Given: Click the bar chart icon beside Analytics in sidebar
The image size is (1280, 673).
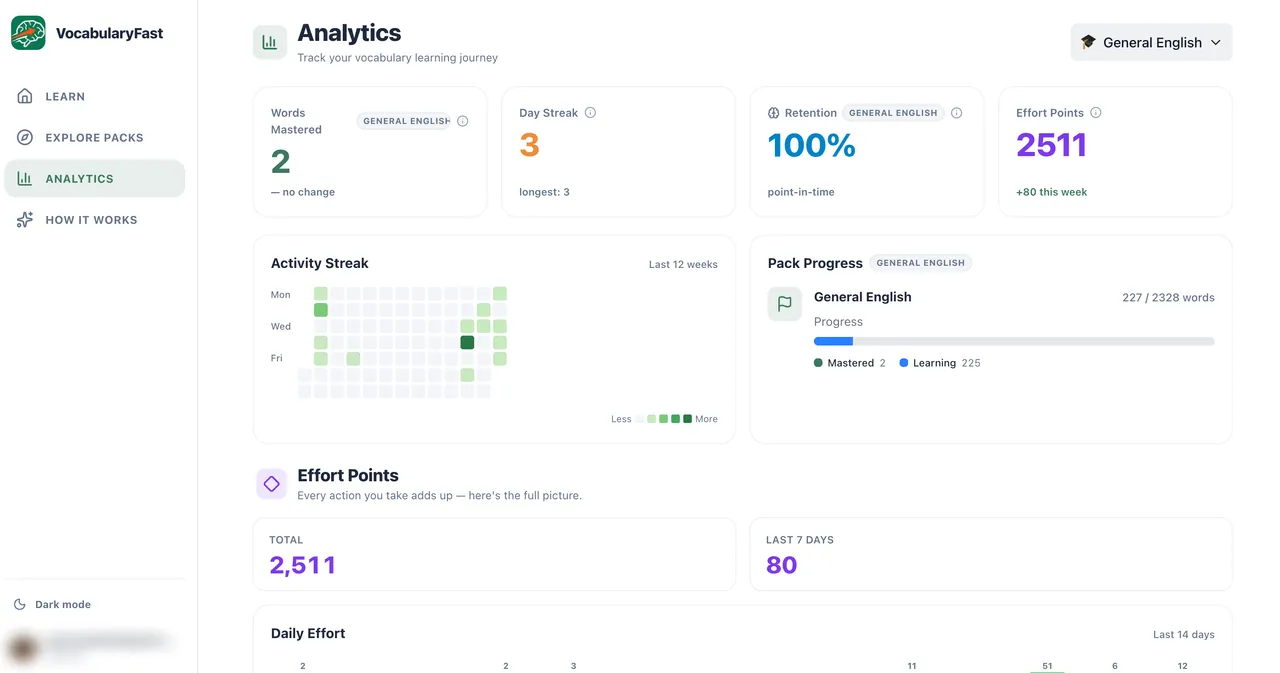Looking at the screenshot, I should click(25, 179).
